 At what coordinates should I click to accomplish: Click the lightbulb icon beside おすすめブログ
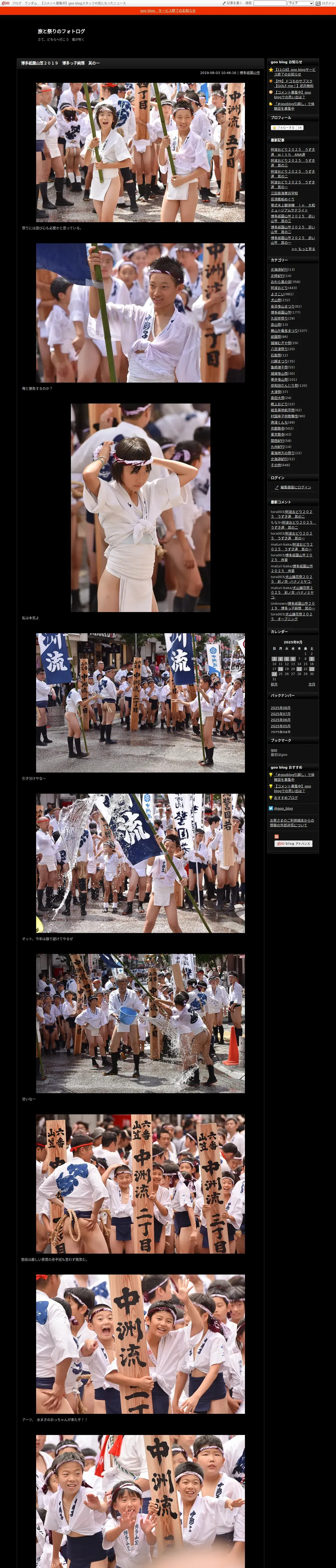click(x=271, y=797)
